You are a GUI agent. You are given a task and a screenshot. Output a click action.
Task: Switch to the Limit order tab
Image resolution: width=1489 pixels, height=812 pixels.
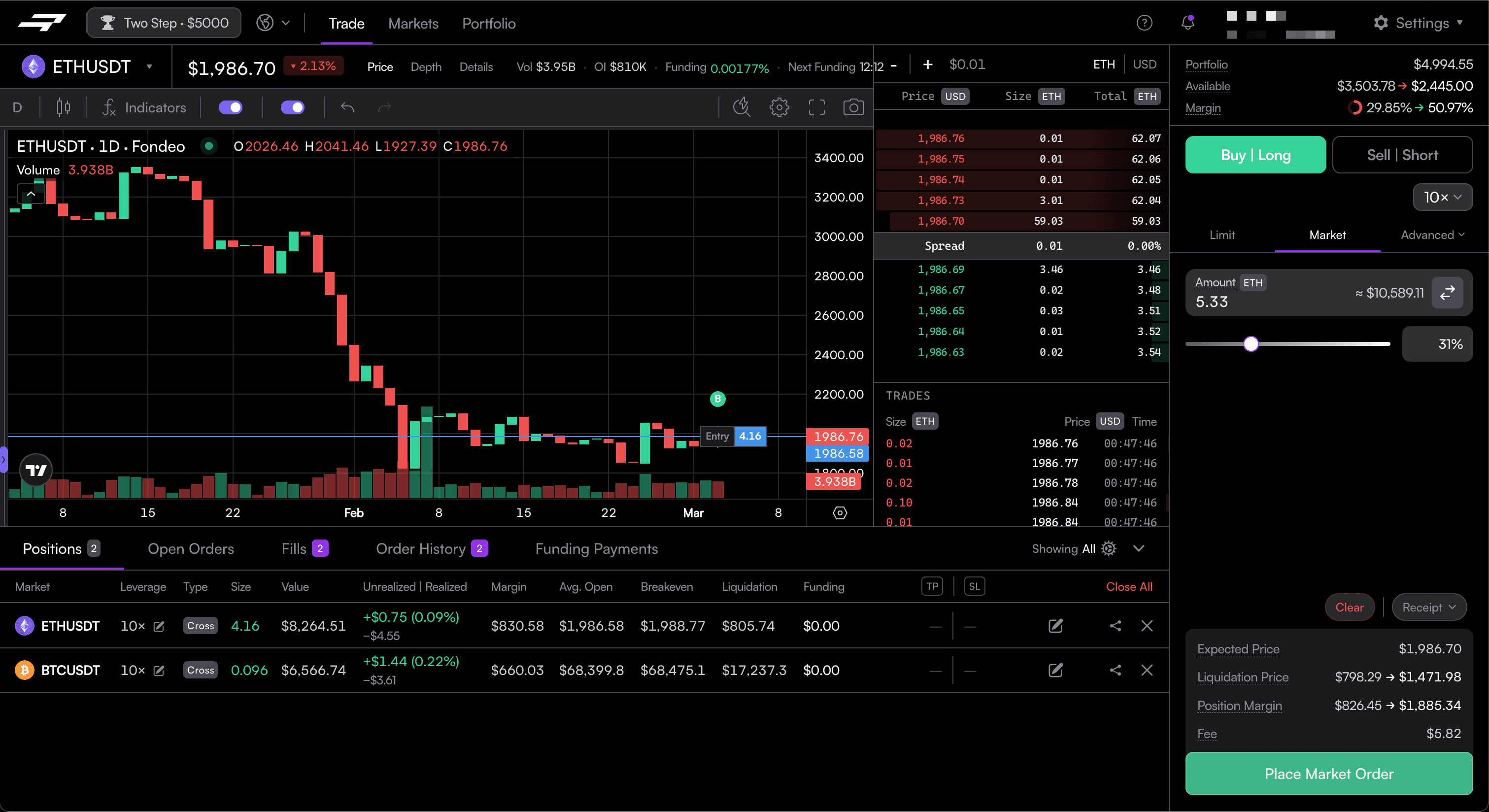[x=1221, y=235]
